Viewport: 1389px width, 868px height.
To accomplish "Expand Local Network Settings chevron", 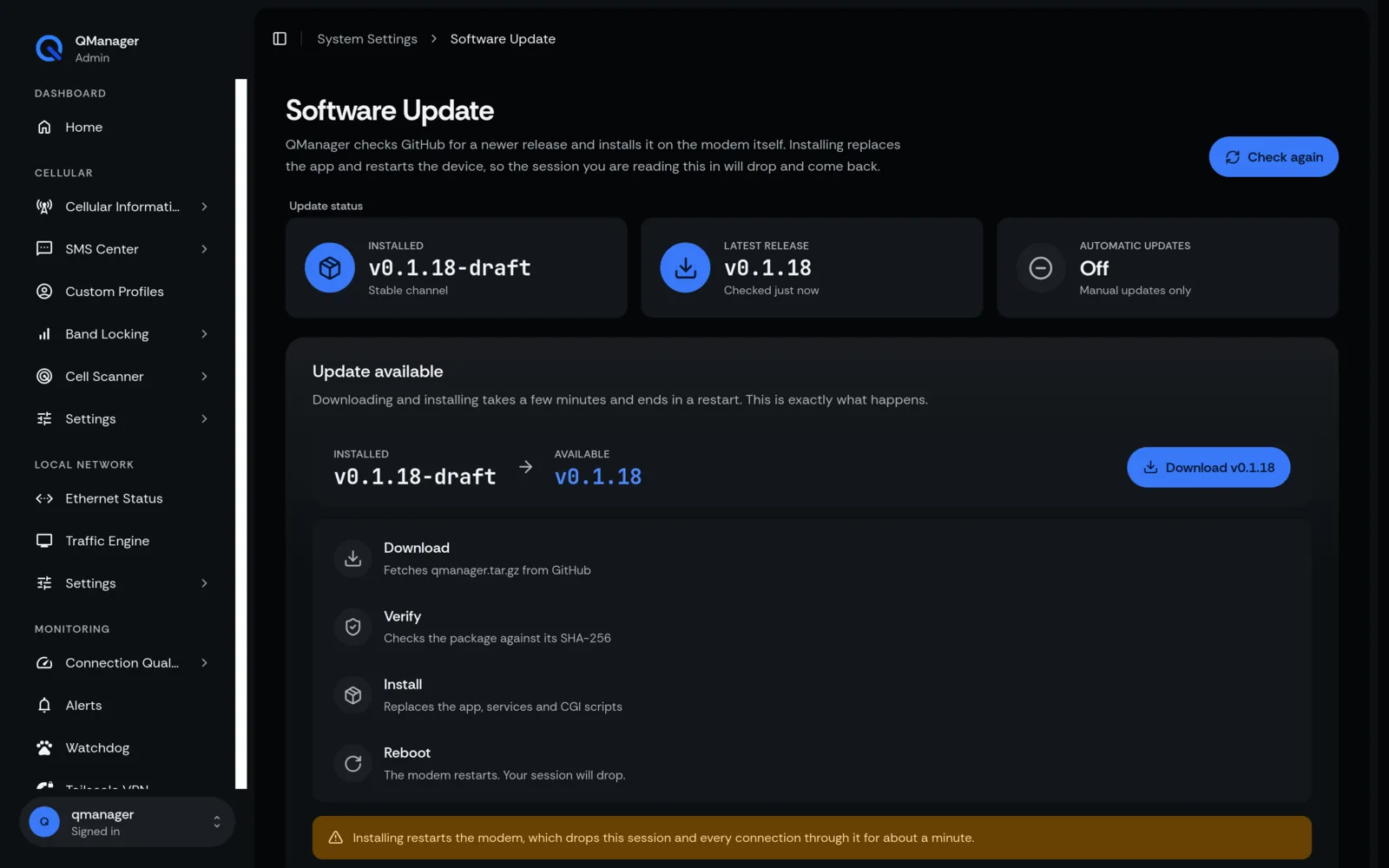I will point(204,583).
